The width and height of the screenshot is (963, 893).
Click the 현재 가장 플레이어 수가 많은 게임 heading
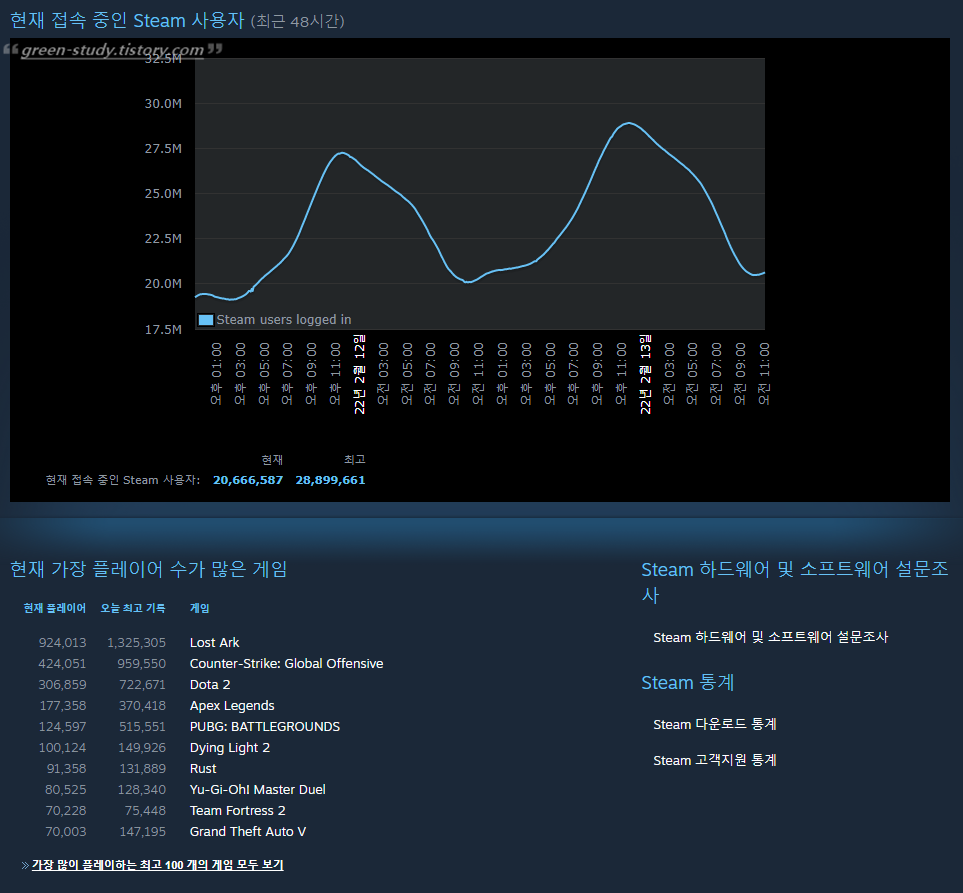coord(149,569)
